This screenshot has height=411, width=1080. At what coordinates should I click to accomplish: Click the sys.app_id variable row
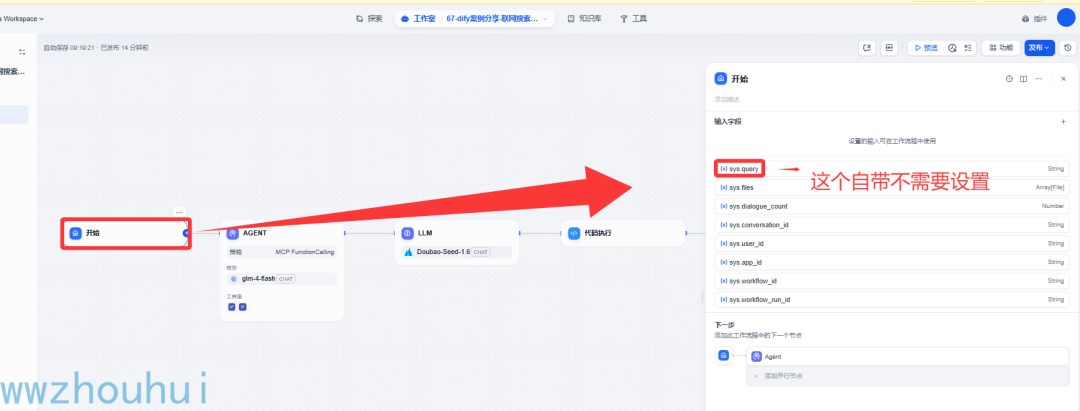pyautogui.click(x=892, y=262)
